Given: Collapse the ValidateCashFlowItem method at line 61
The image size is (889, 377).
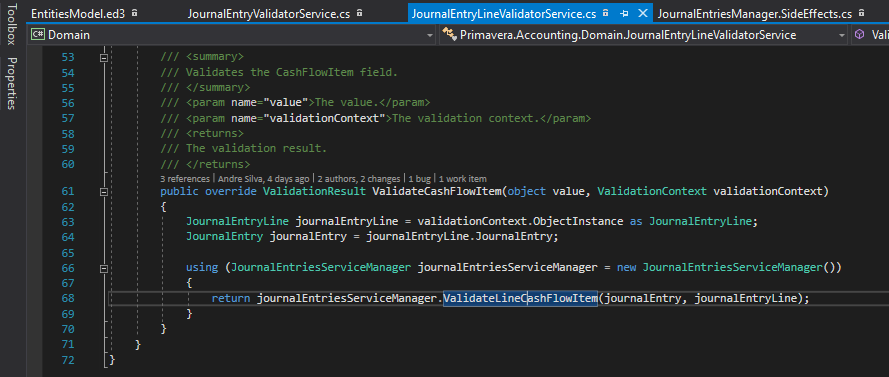Looking at the screenshot, I should click(x=103, y=192).
